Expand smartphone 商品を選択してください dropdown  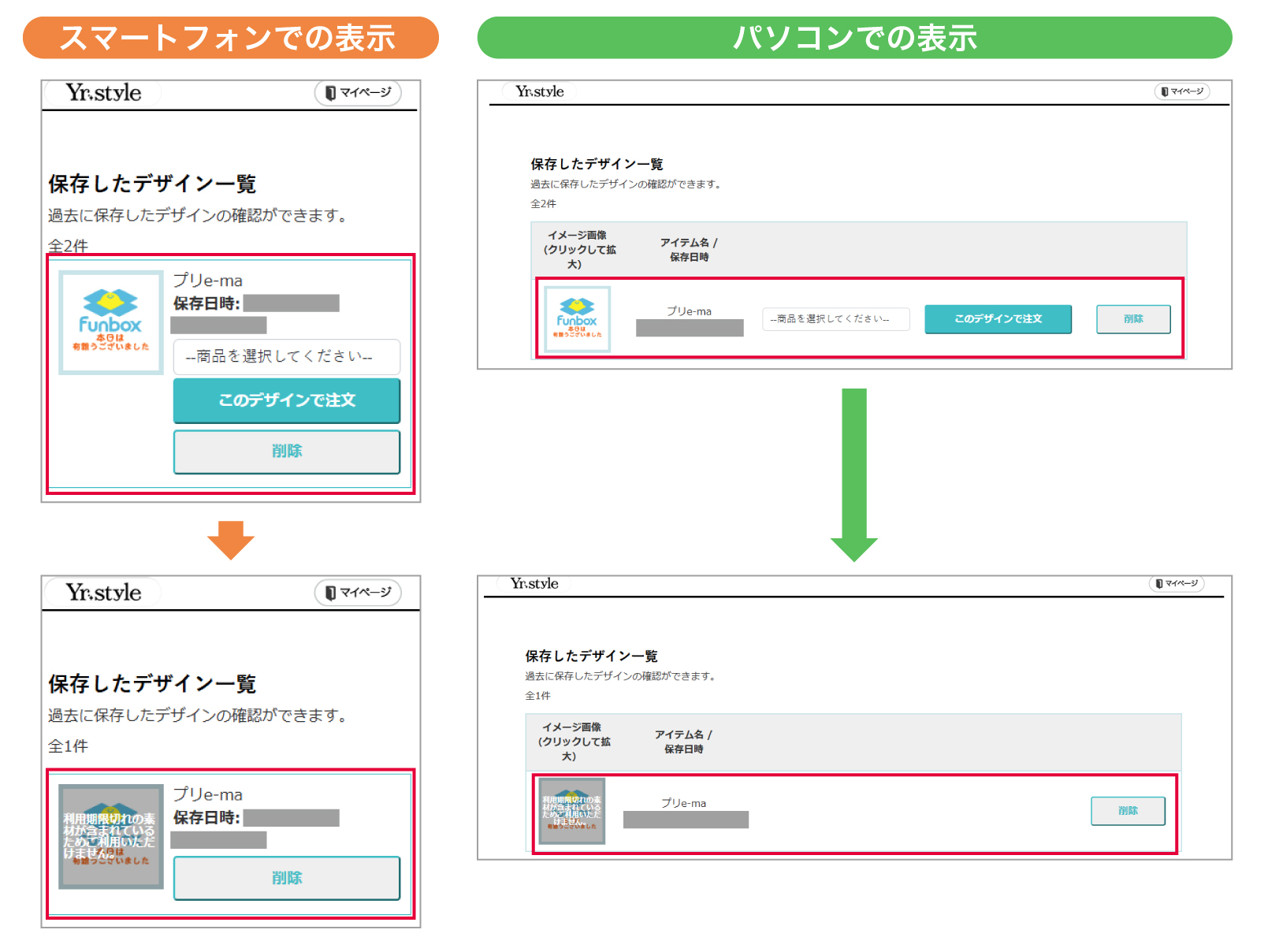click(x=287, y=357)
